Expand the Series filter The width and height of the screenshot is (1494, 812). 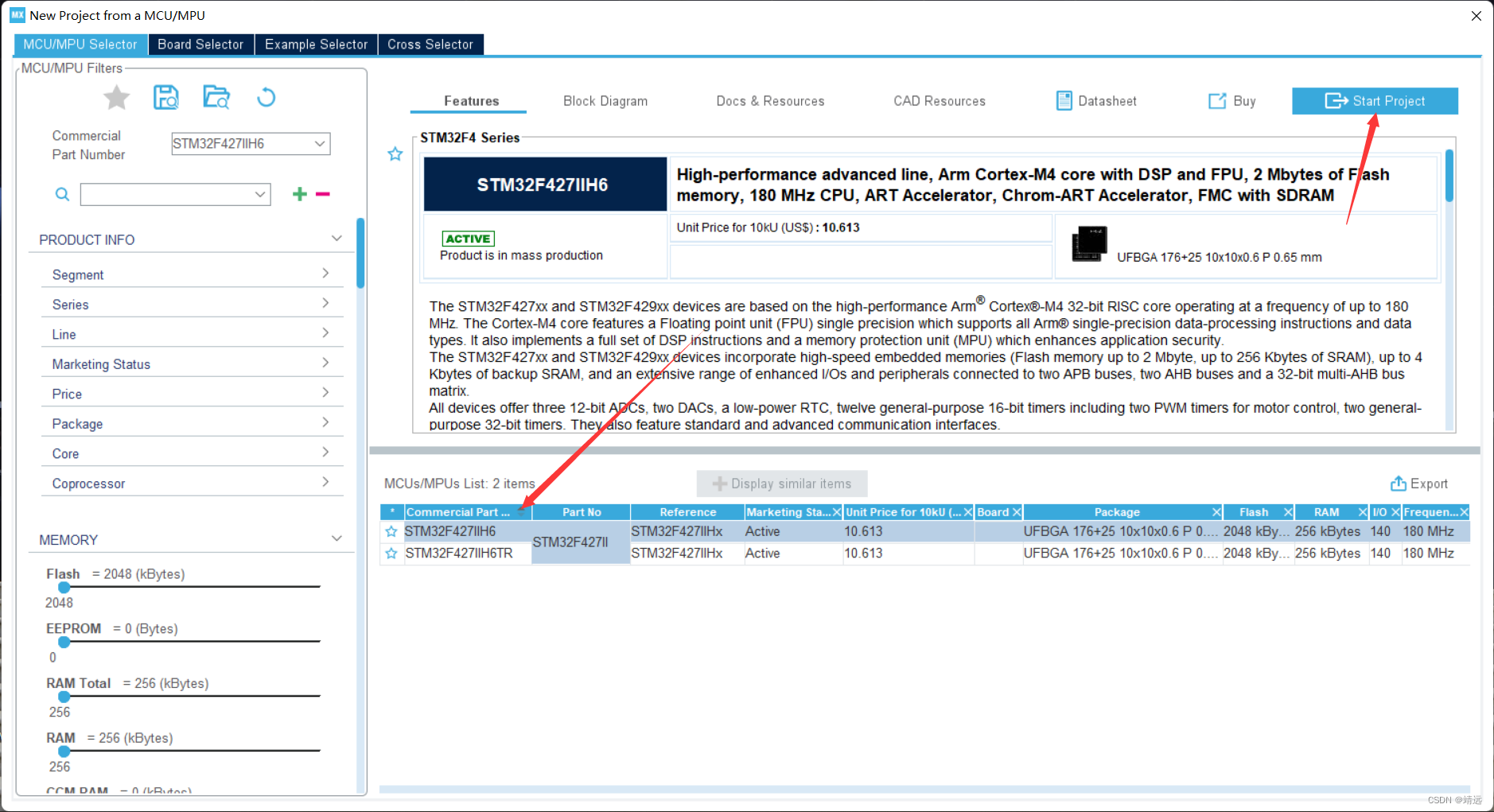click(325, 303)
